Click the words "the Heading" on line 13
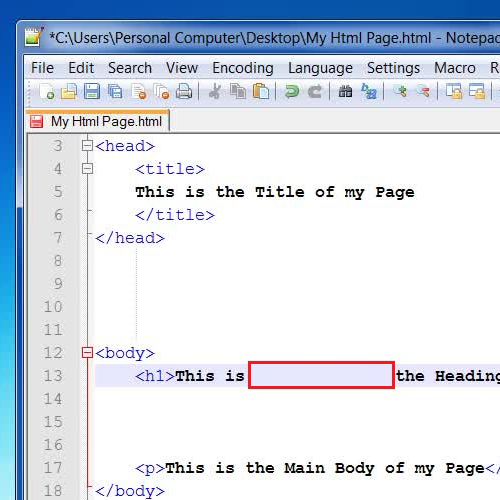Image resolution: width=500 pixels, height=500 pixels. point(448,376)
